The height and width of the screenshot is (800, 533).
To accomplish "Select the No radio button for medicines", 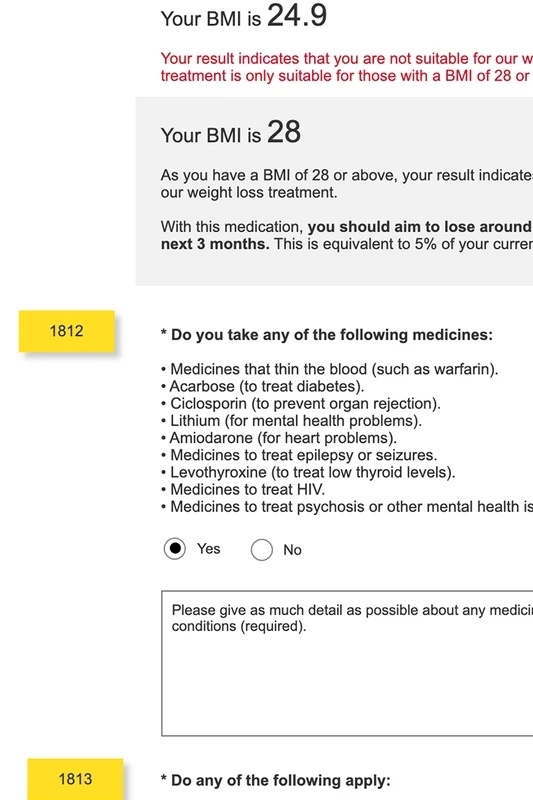I will 262,550.
